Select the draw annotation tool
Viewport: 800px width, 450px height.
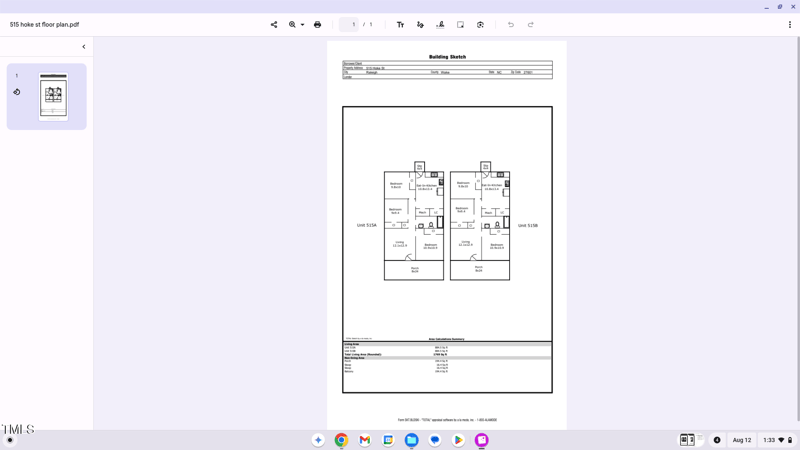point(420,25)
